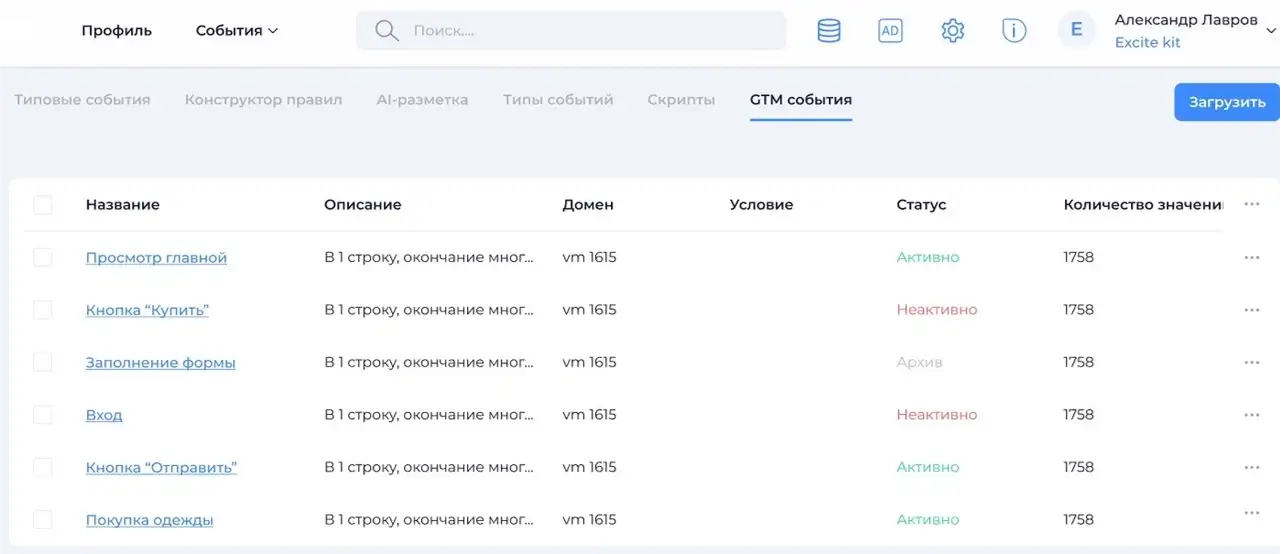Toggle the select-all checkbox in header
The width and height of the screenshot is (1281, 554).
tap(43, 205)
